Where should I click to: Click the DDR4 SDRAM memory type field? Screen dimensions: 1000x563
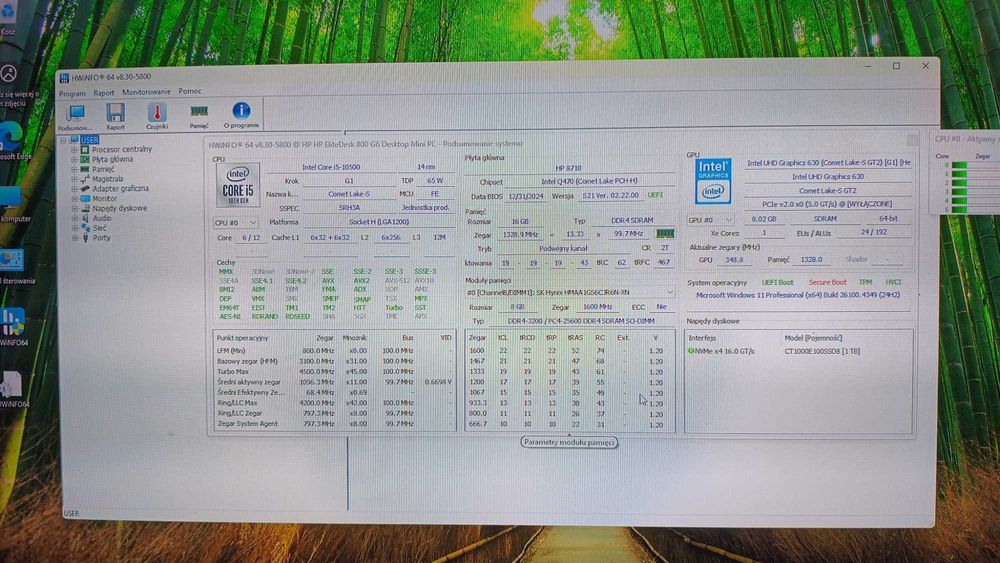tap(632, 221)
